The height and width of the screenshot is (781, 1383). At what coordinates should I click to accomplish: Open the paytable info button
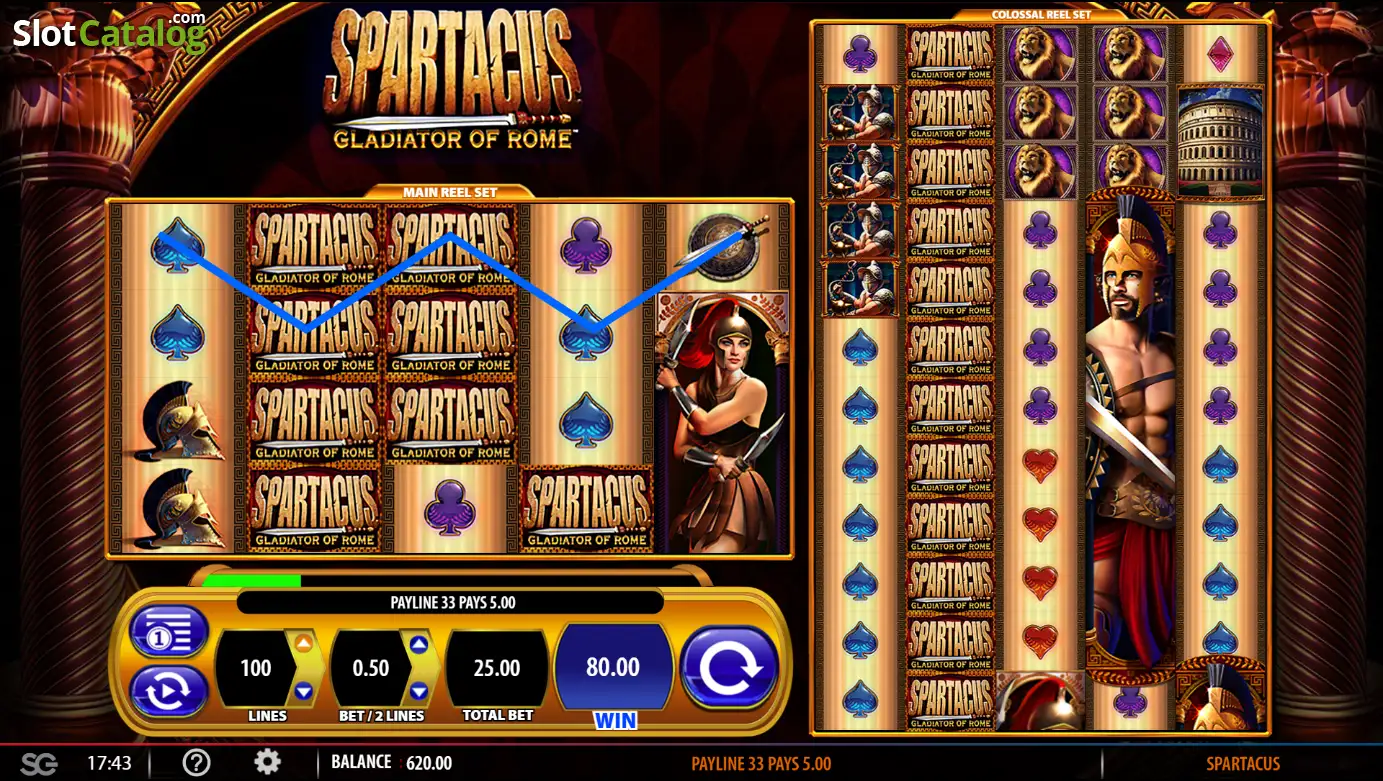click(169, 632)
